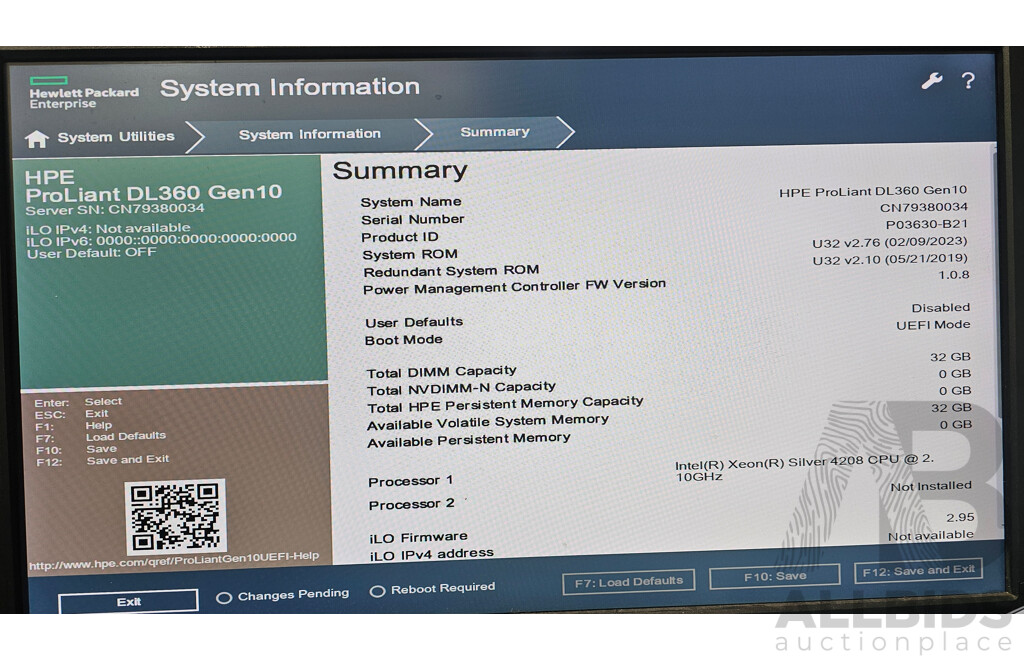Click the P03630-B21 product ID value
Image resolution: width=1024 pixels, height=660 pixels.
tap(927, 225)
